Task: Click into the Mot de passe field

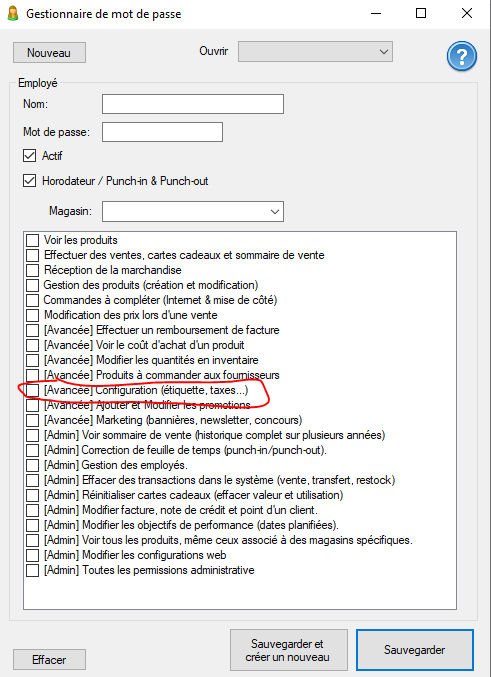Action: pos(162,132)
